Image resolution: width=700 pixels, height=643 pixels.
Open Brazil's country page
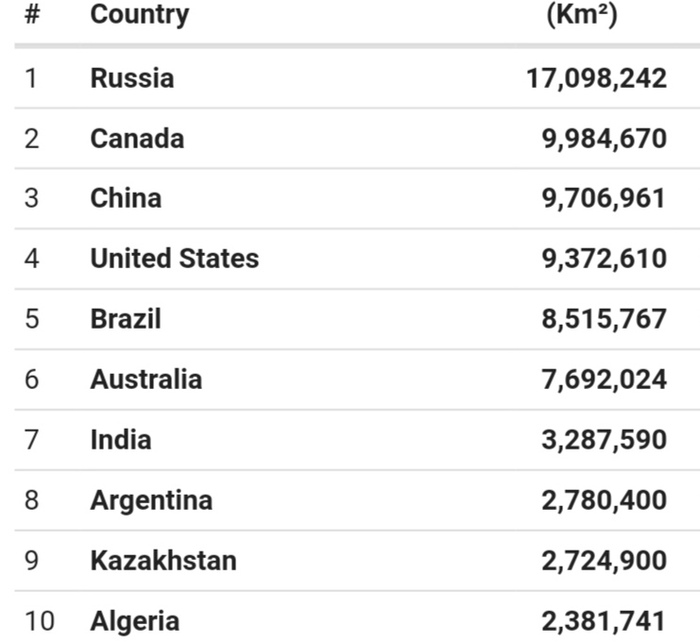point(125,319)
